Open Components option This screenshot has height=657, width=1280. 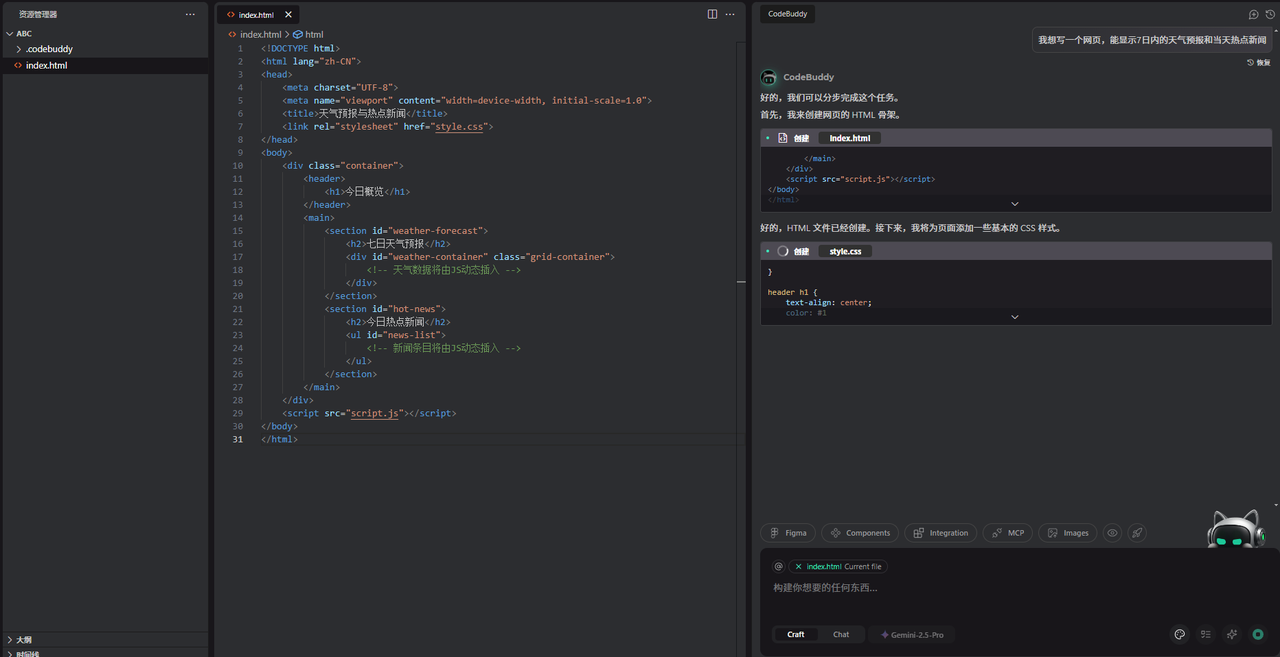click(860, 533)
